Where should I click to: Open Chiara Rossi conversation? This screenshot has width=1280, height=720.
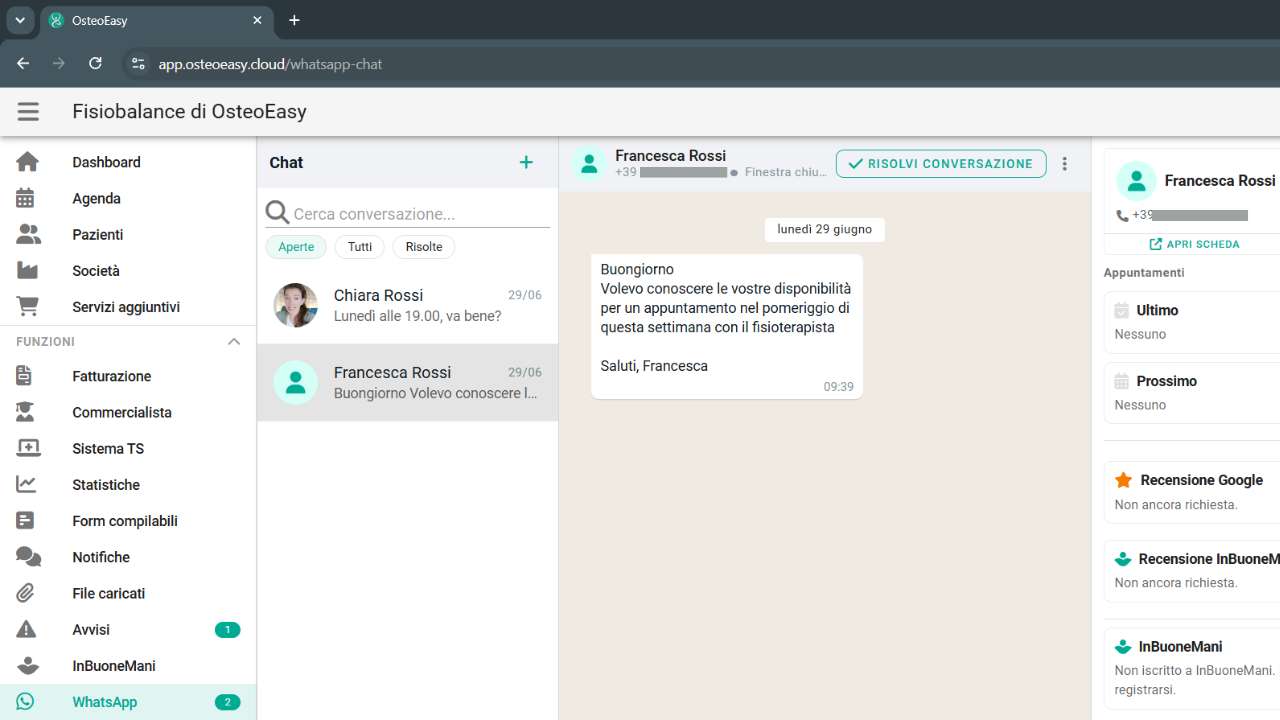[408, 306]
